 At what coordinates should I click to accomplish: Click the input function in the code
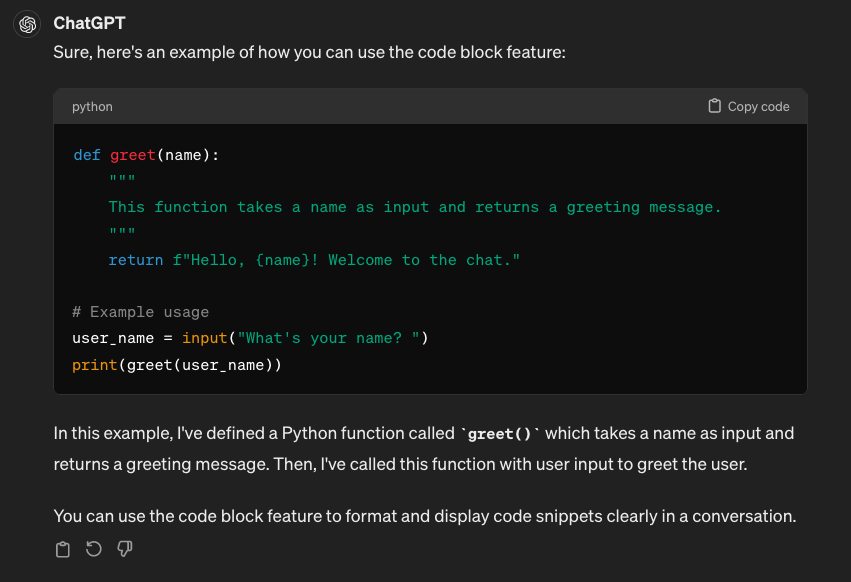coord(204,338)
